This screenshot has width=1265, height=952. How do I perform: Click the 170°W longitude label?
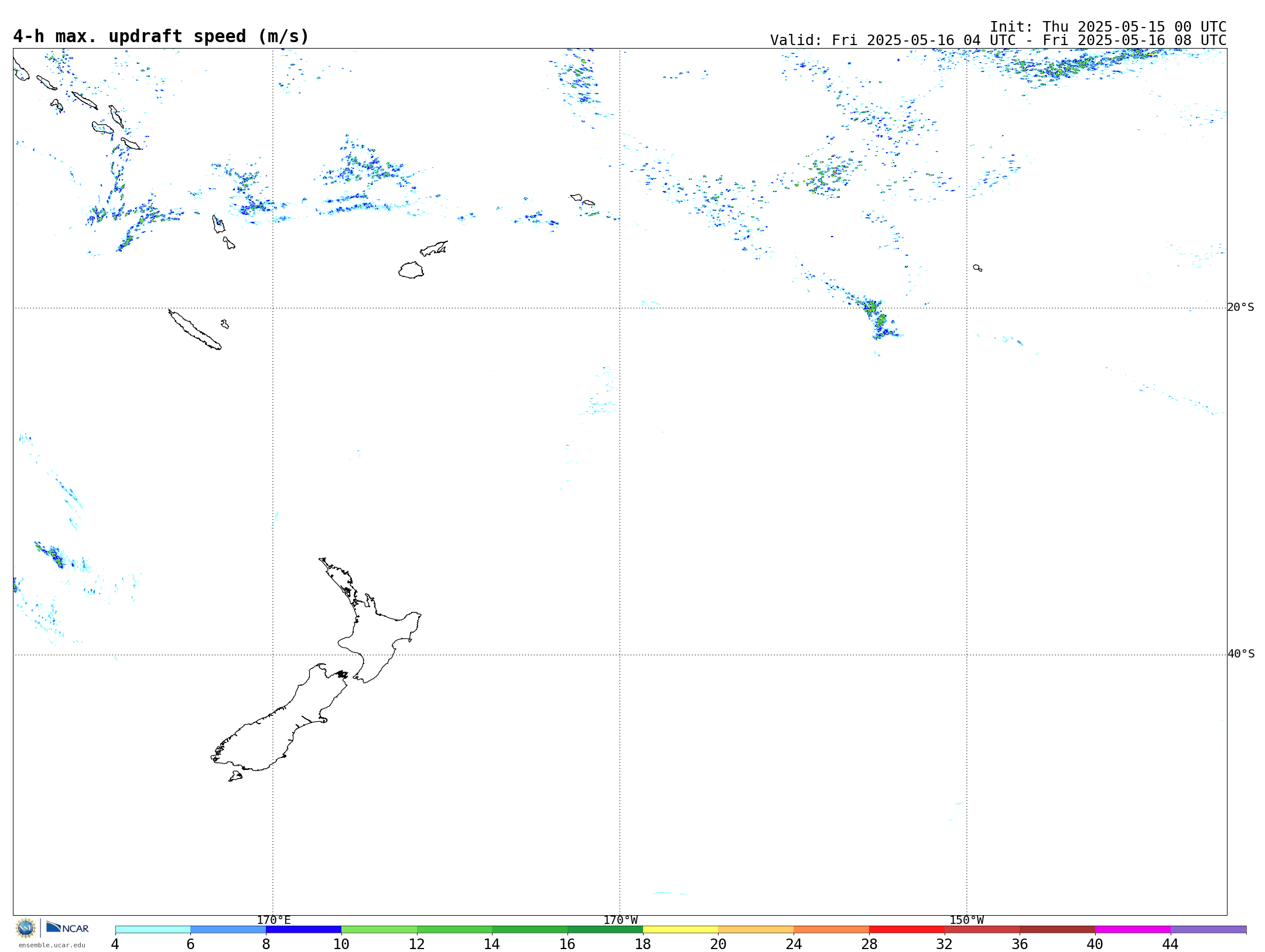pos(620,920)
